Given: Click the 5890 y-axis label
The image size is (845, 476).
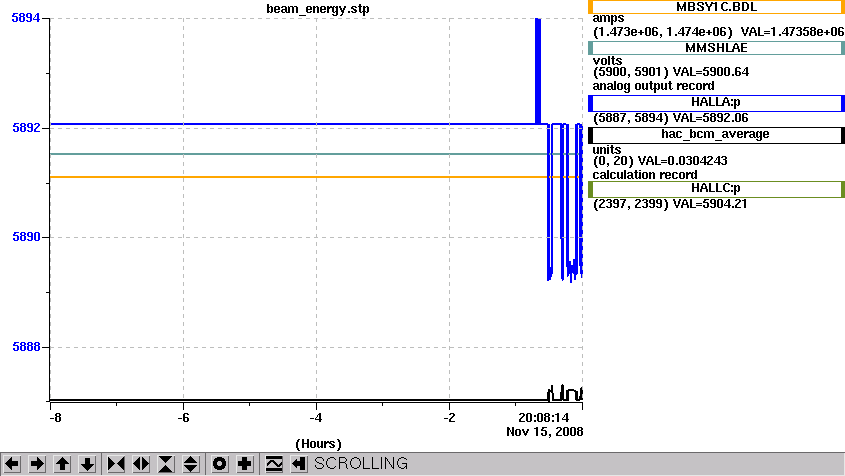Looking at the screenshot, I should click(x=26, y=237).
